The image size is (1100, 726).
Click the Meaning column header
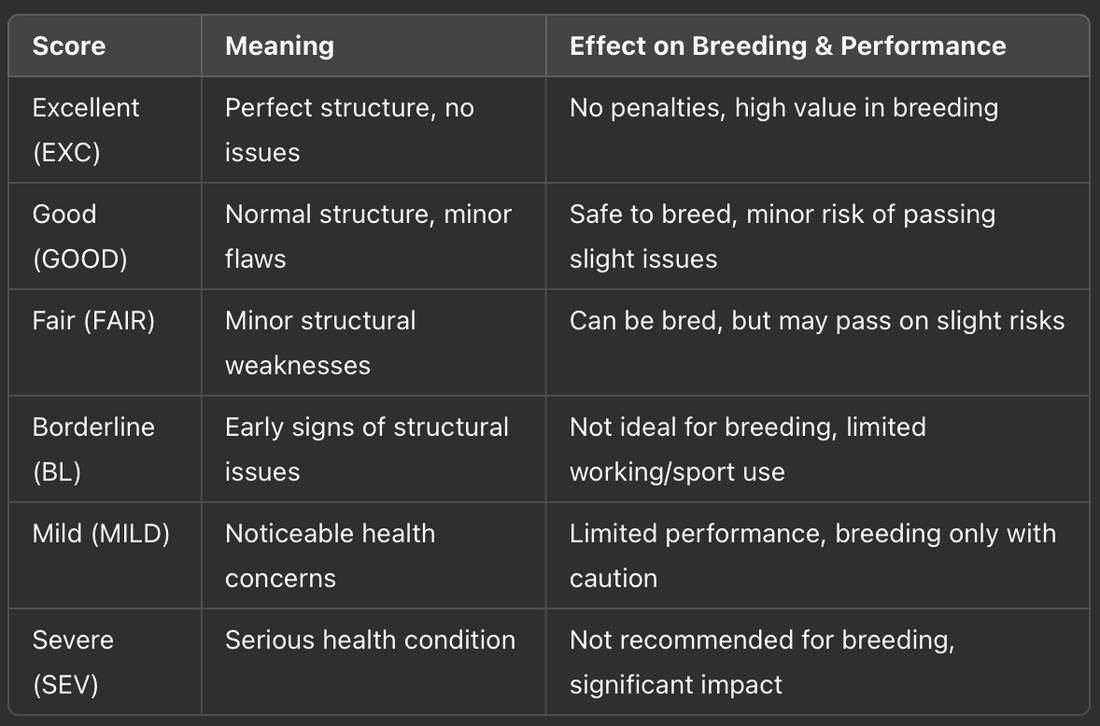[279, 46]
